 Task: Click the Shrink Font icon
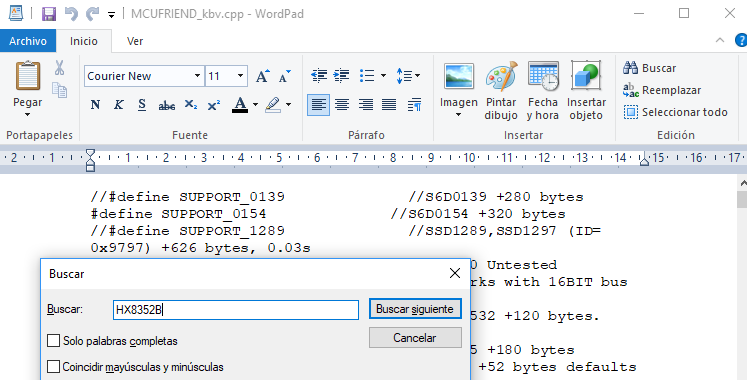pyautogui.click(x=285, y=76)
